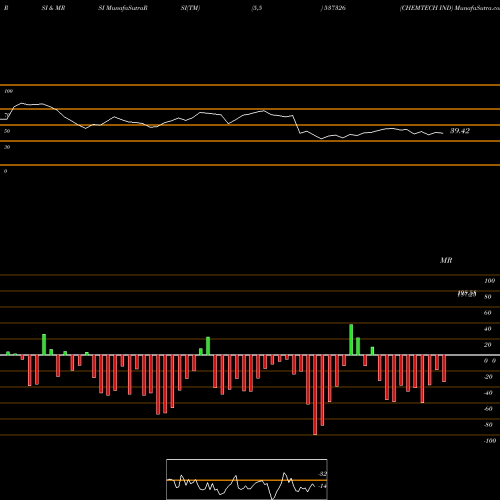Click the longest red histogram bar

[315, 395]
